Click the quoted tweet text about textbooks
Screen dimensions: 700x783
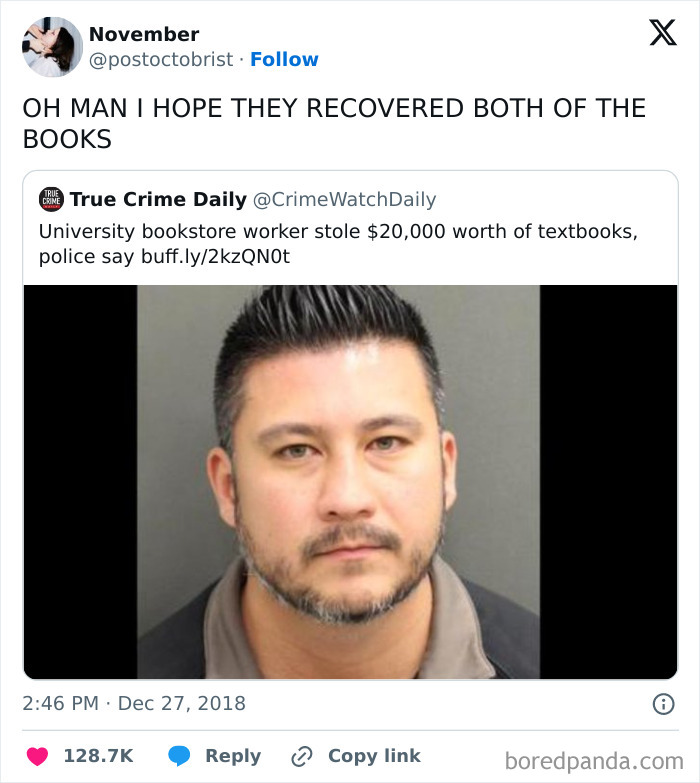[339, 244]
